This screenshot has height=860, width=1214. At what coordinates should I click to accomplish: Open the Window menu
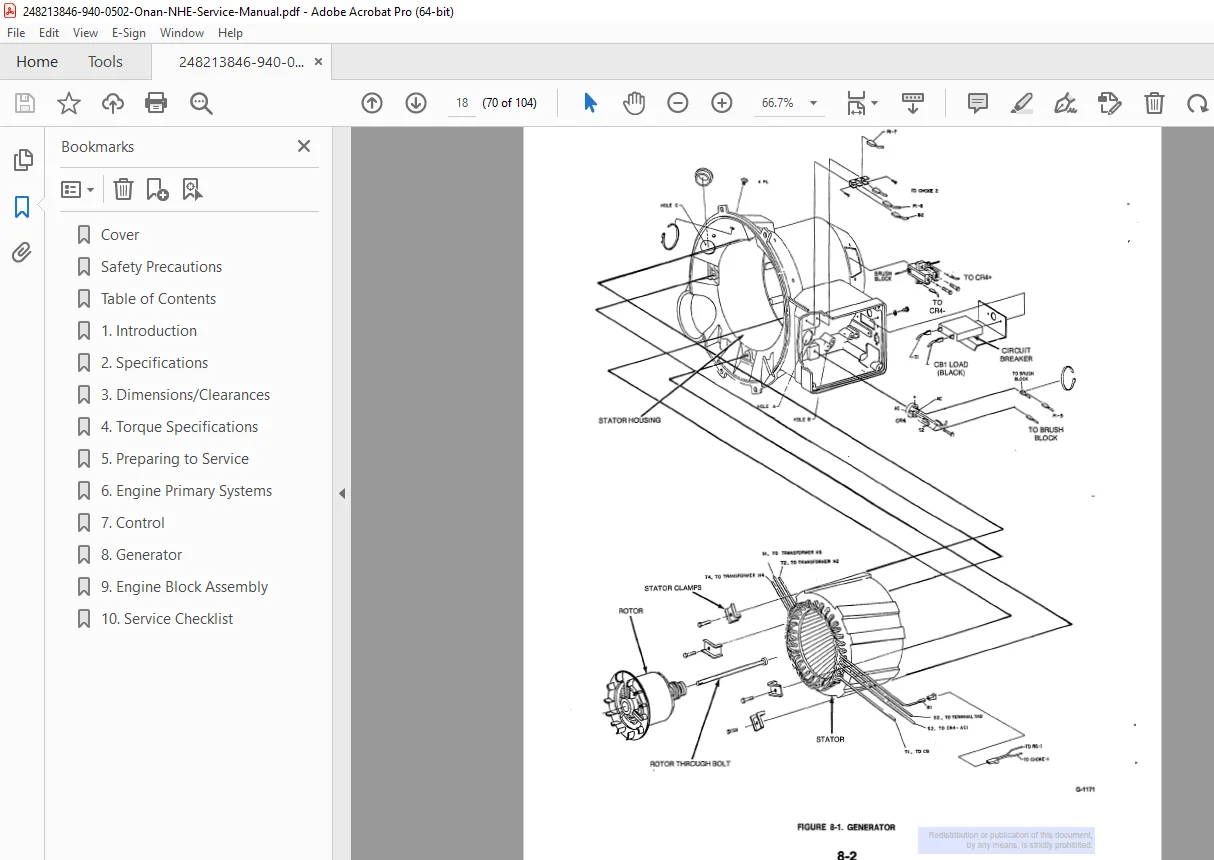tap(182, 33)
